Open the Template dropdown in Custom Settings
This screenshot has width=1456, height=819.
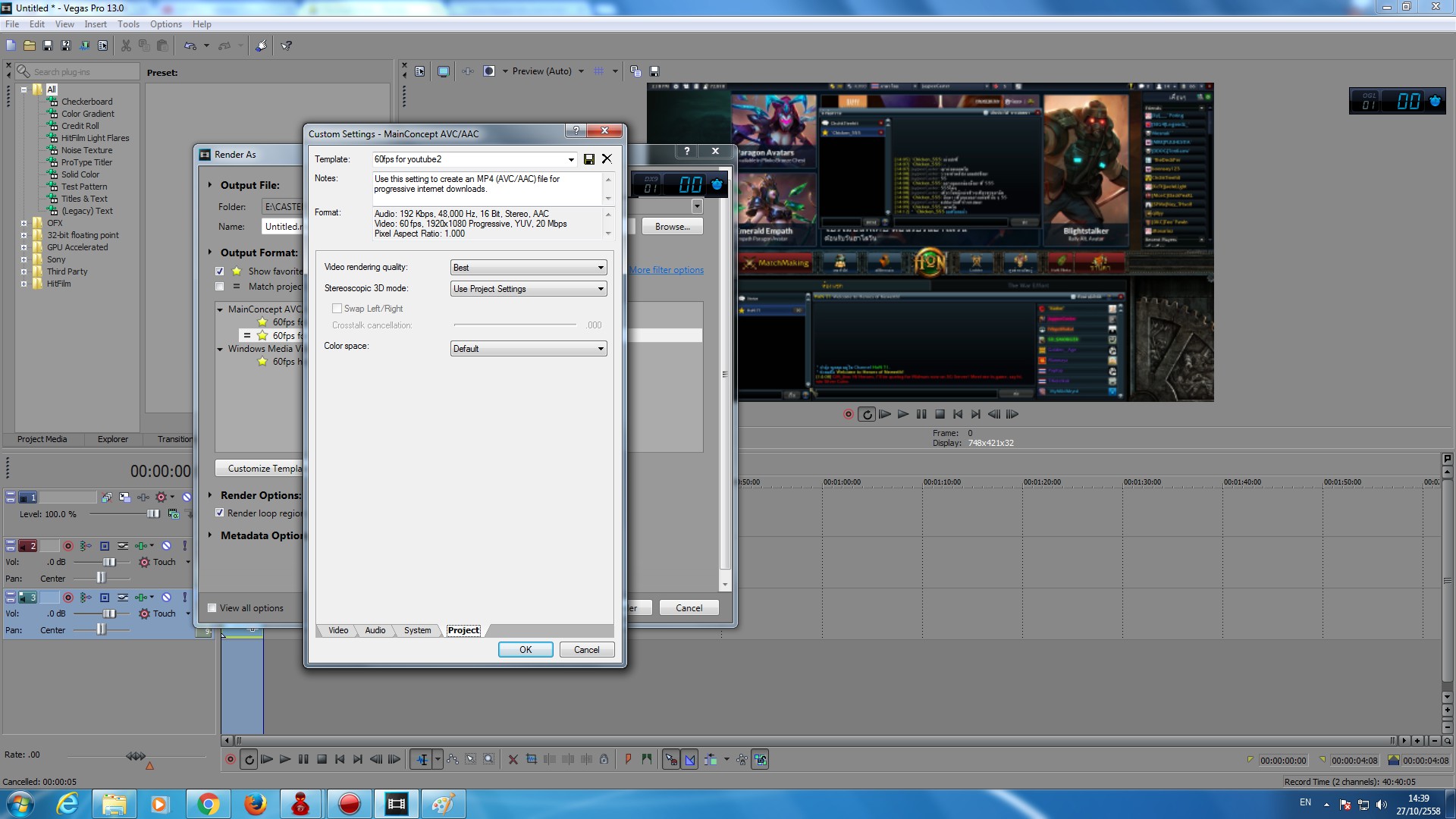571,159
